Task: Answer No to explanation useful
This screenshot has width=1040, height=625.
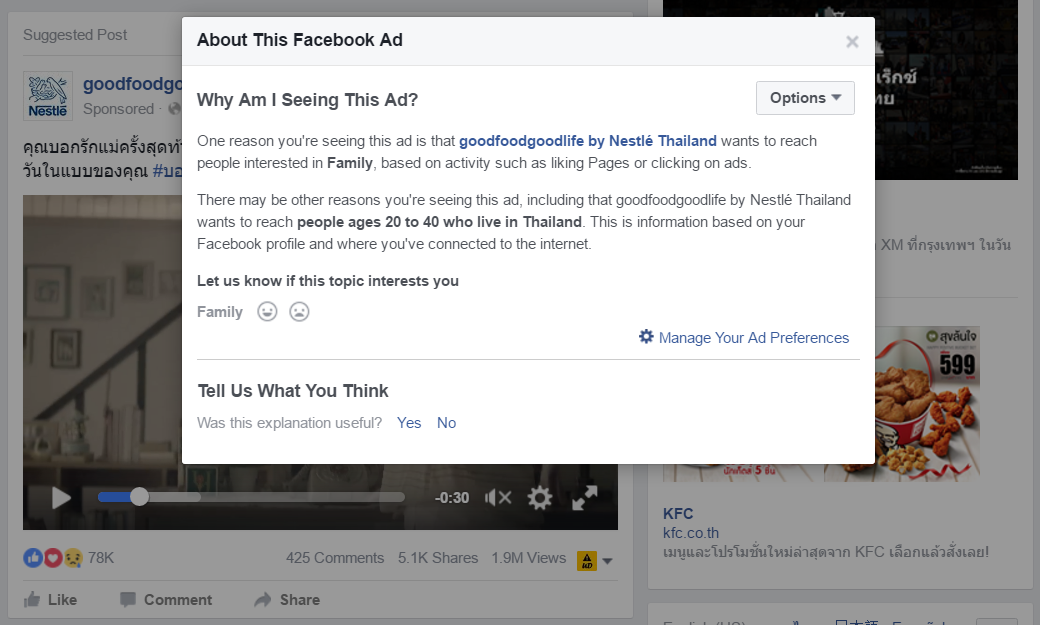Action: (x=446, y=423)
